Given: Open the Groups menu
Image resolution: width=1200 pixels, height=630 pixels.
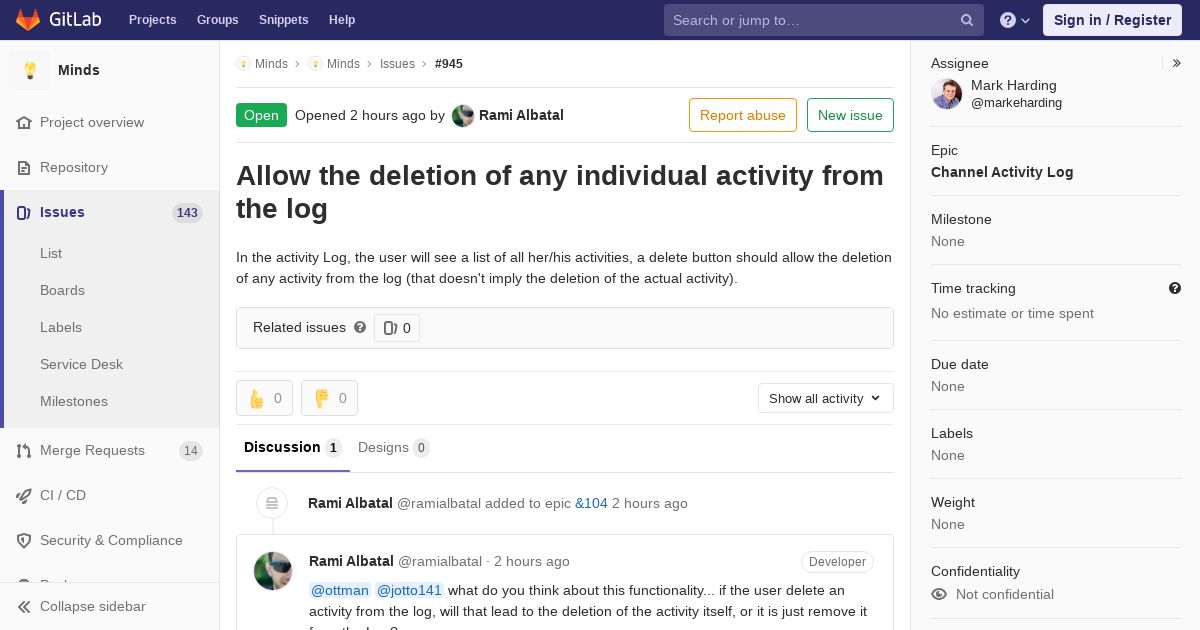Looking at the screenshot, I should pos(217,20).
